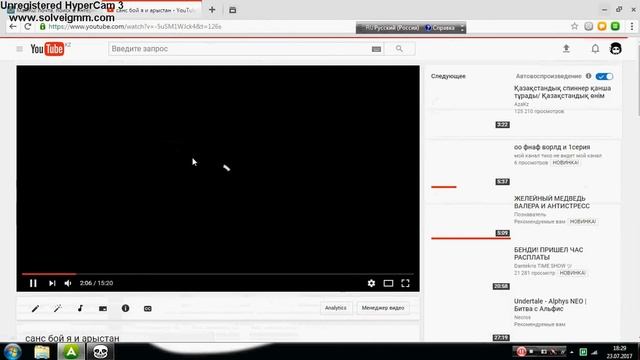This screenshot has height=360, width=640.
Task: Open video settings gear
Action: click(x=371, y=283)
